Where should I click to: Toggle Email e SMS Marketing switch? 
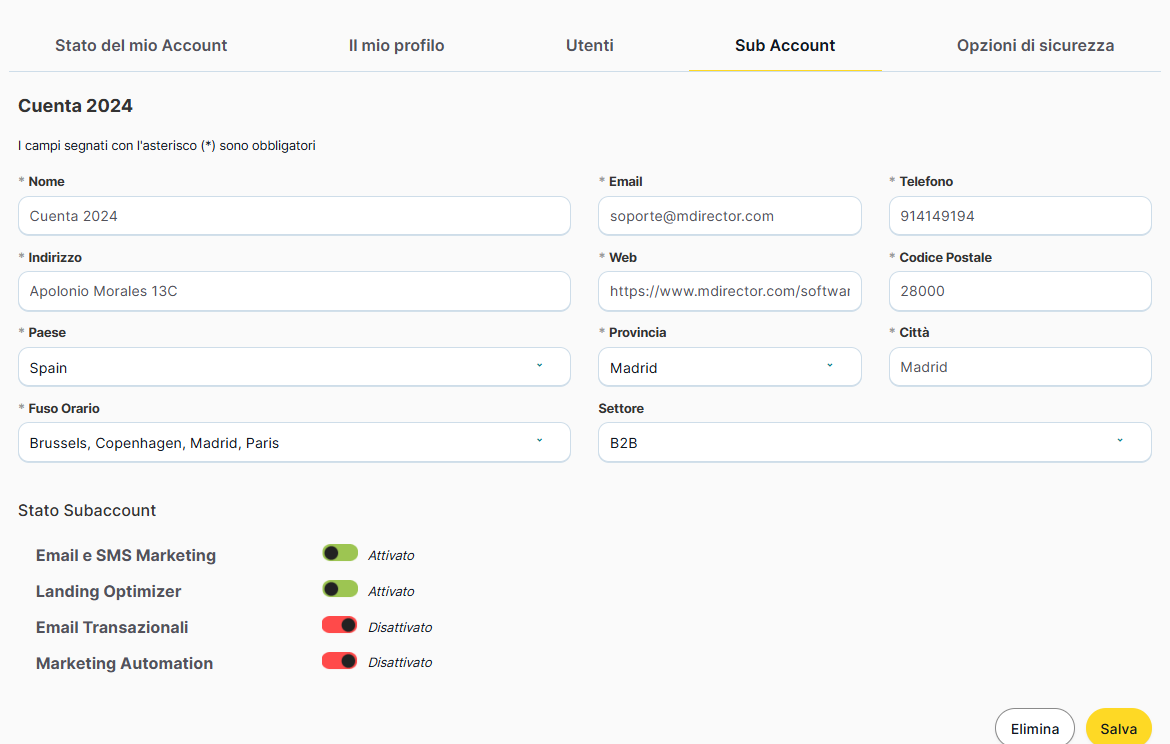point(340,553)
